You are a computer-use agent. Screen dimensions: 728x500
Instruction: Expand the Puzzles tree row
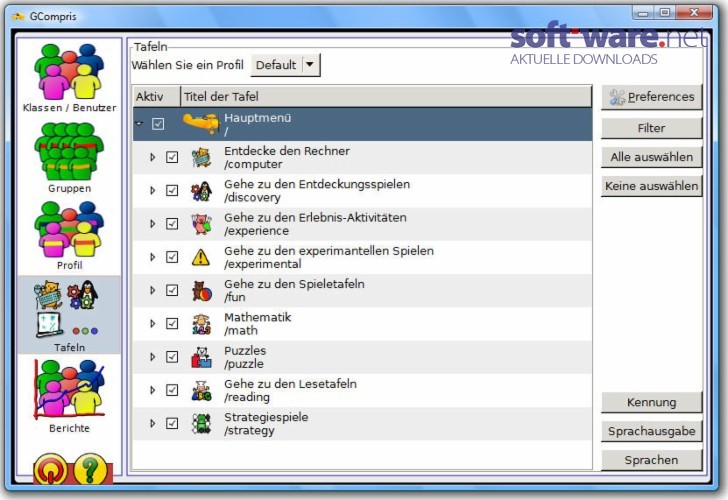tap(152, 357)
